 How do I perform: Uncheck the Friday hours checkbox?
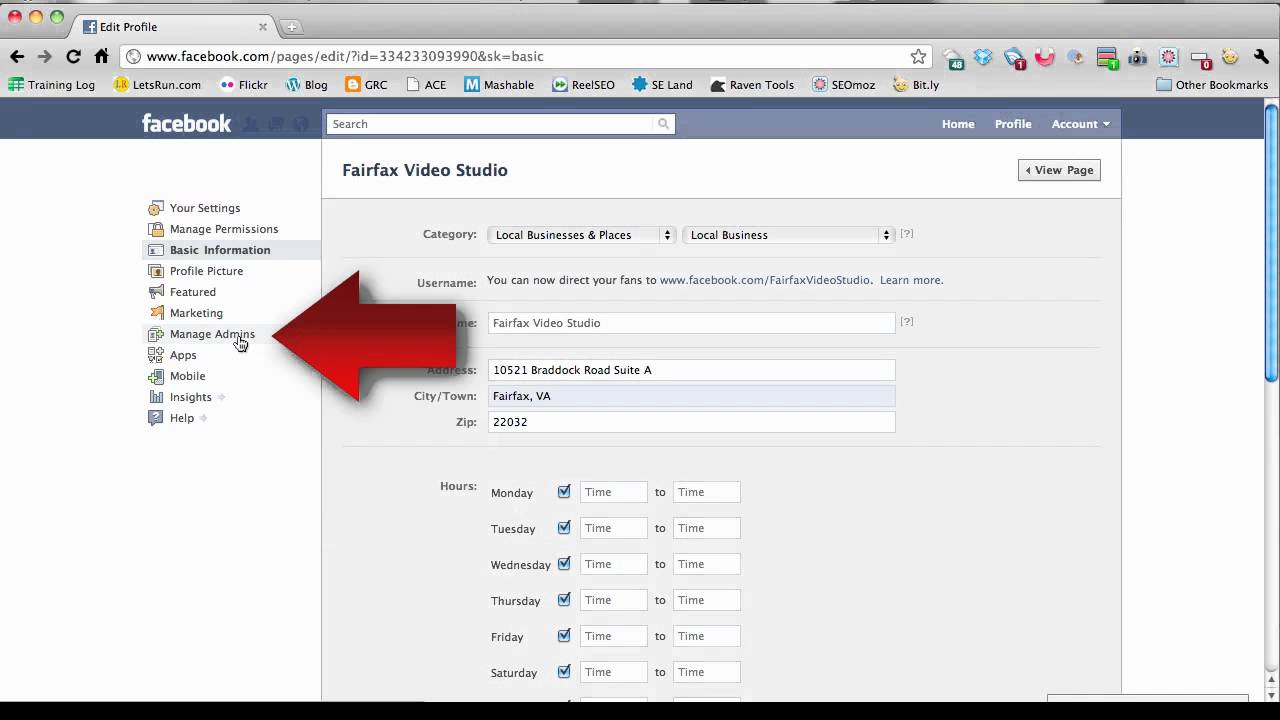click(564, 635)
